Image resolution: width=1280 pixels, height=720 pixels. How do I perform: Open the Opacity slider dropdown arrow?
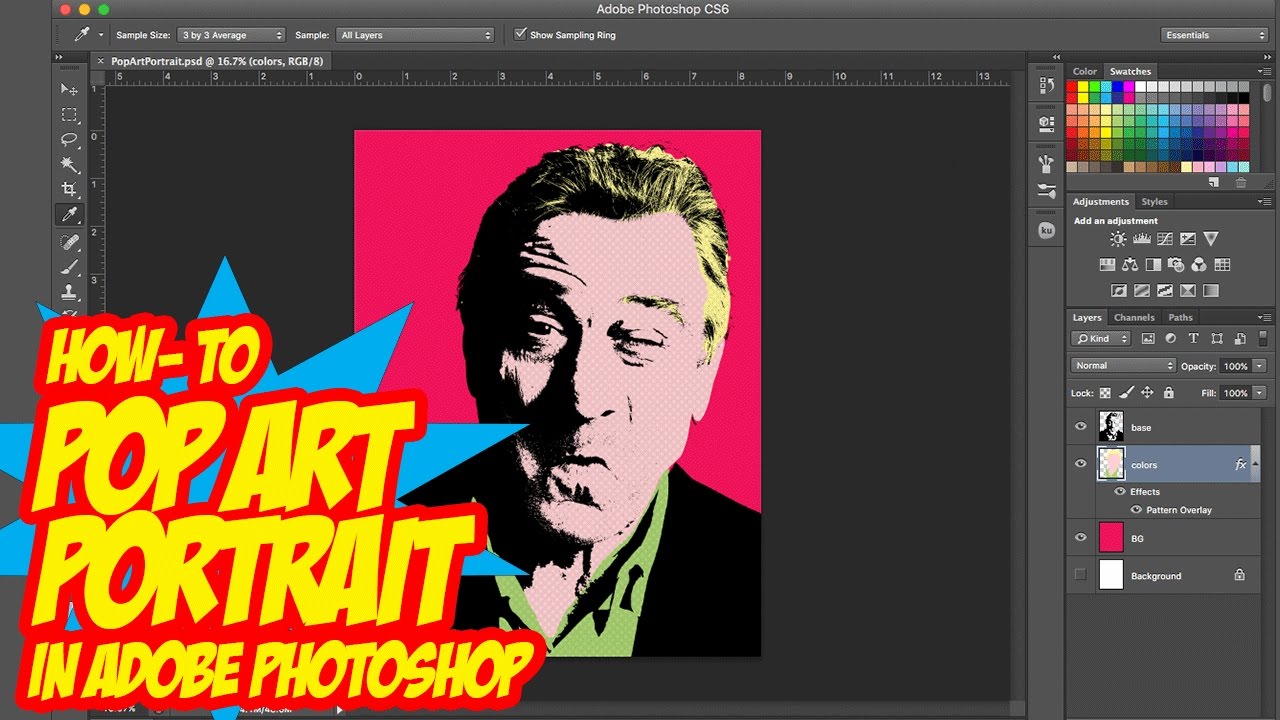click(1260, 366)
